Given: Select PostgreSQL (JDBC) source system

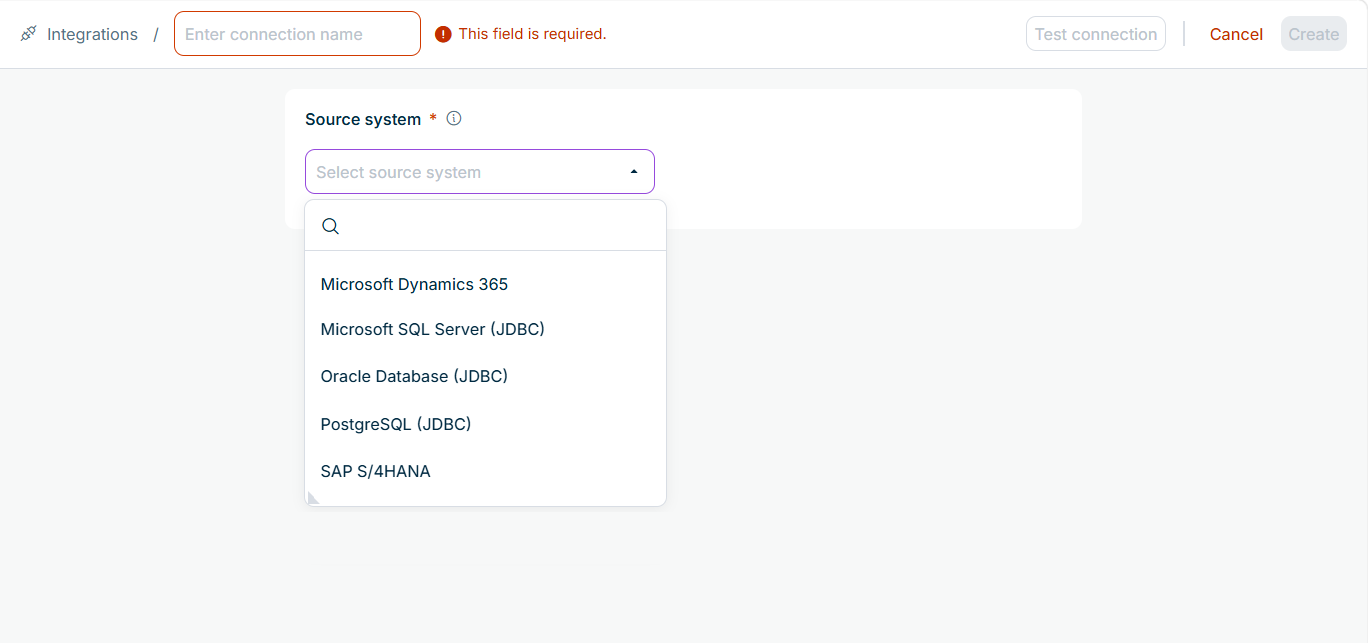Looking at the screenshot, I should pos(485,424).
